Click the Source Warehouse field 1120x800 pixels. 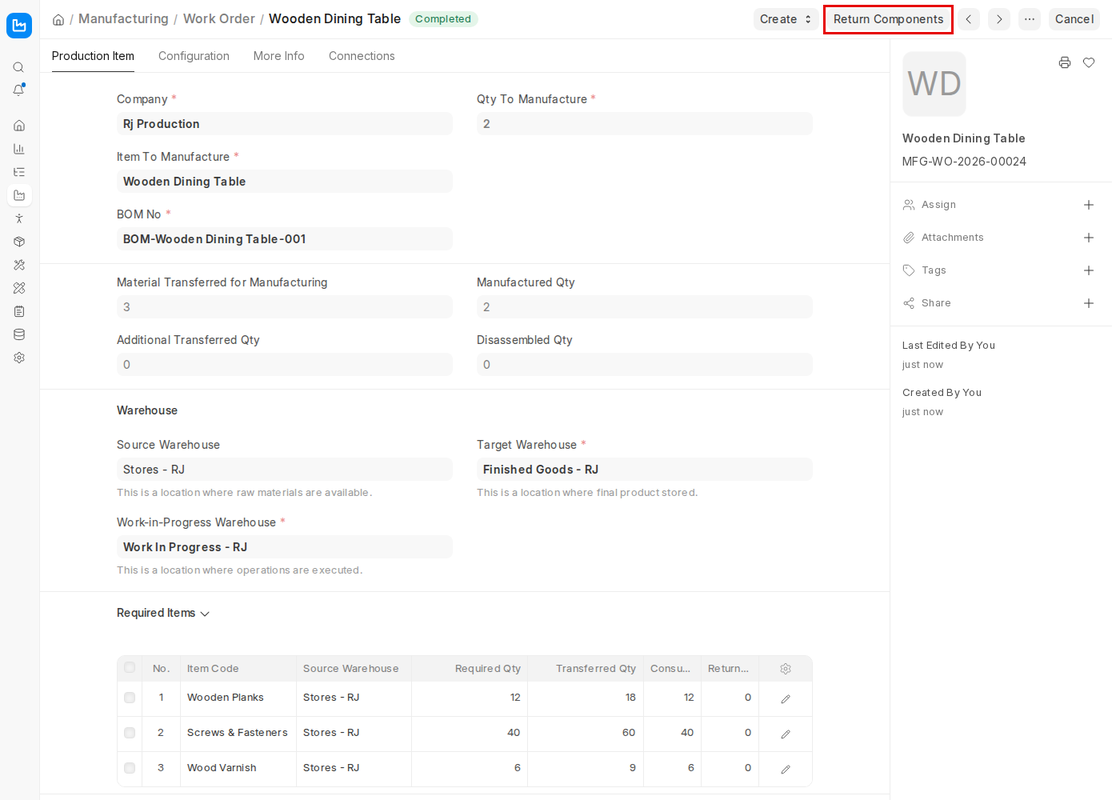(x=284, y=469)
